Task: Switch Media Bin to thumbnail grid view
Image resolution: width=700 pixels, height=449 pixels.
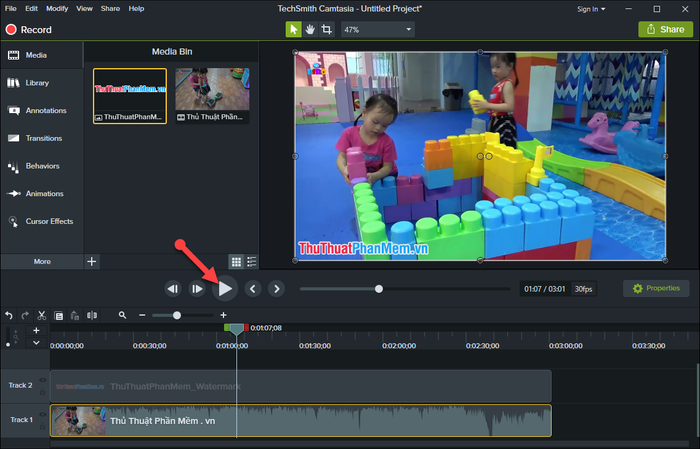Action: (x=236, y=262)
